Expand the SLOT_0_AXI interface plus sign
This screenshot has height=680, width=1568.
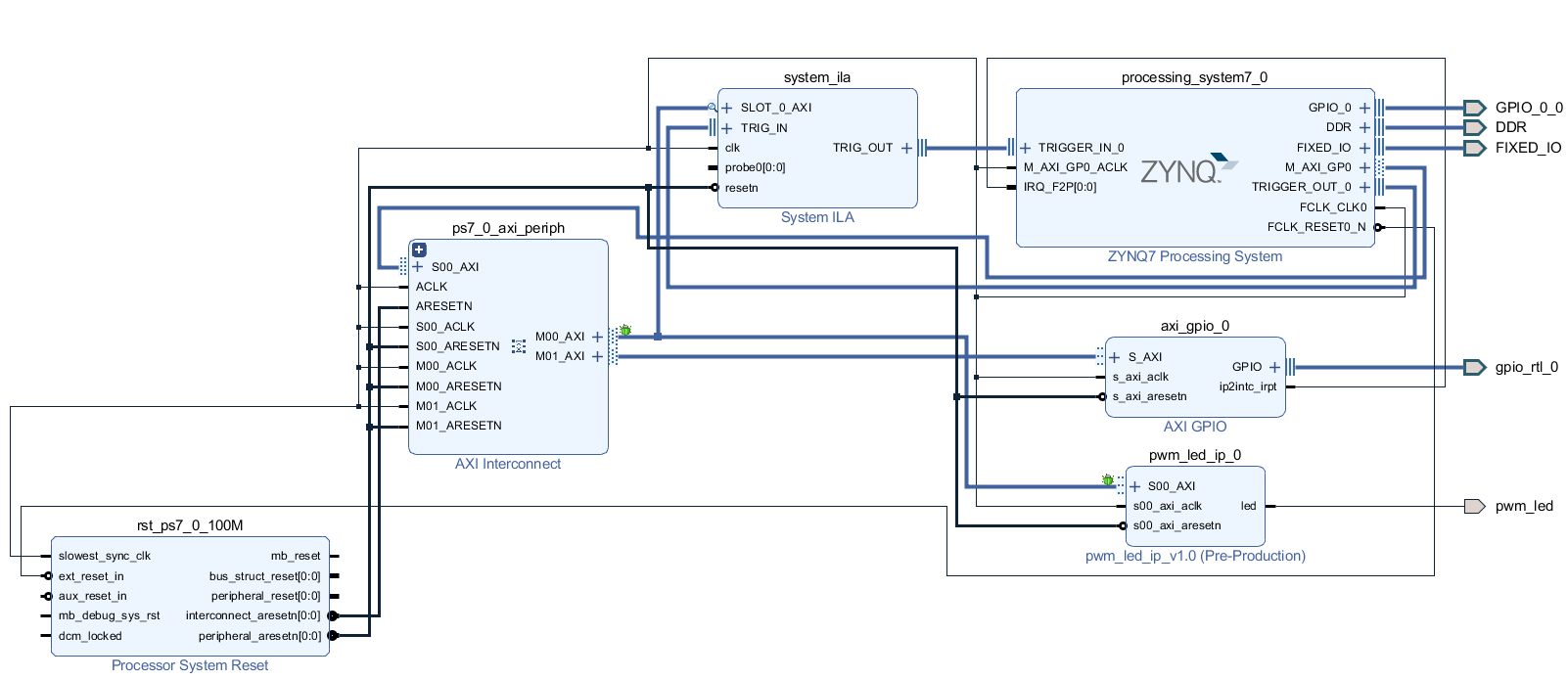pos(727,108)
